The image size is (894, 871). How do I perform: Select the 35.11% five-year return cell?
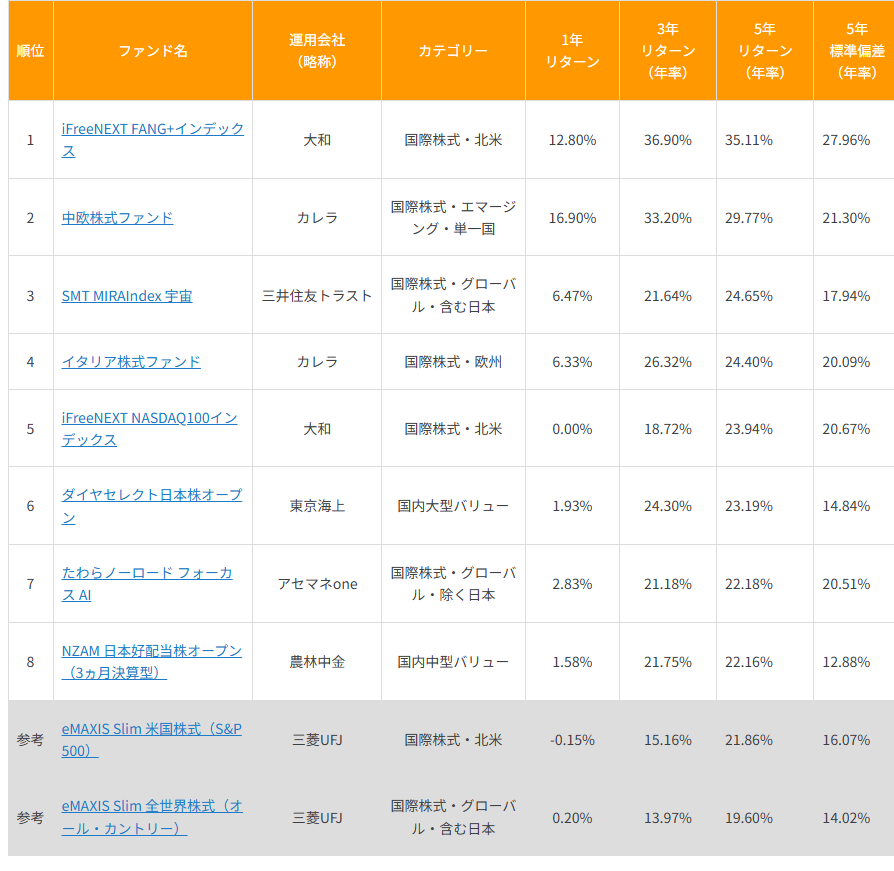point(765,140)
